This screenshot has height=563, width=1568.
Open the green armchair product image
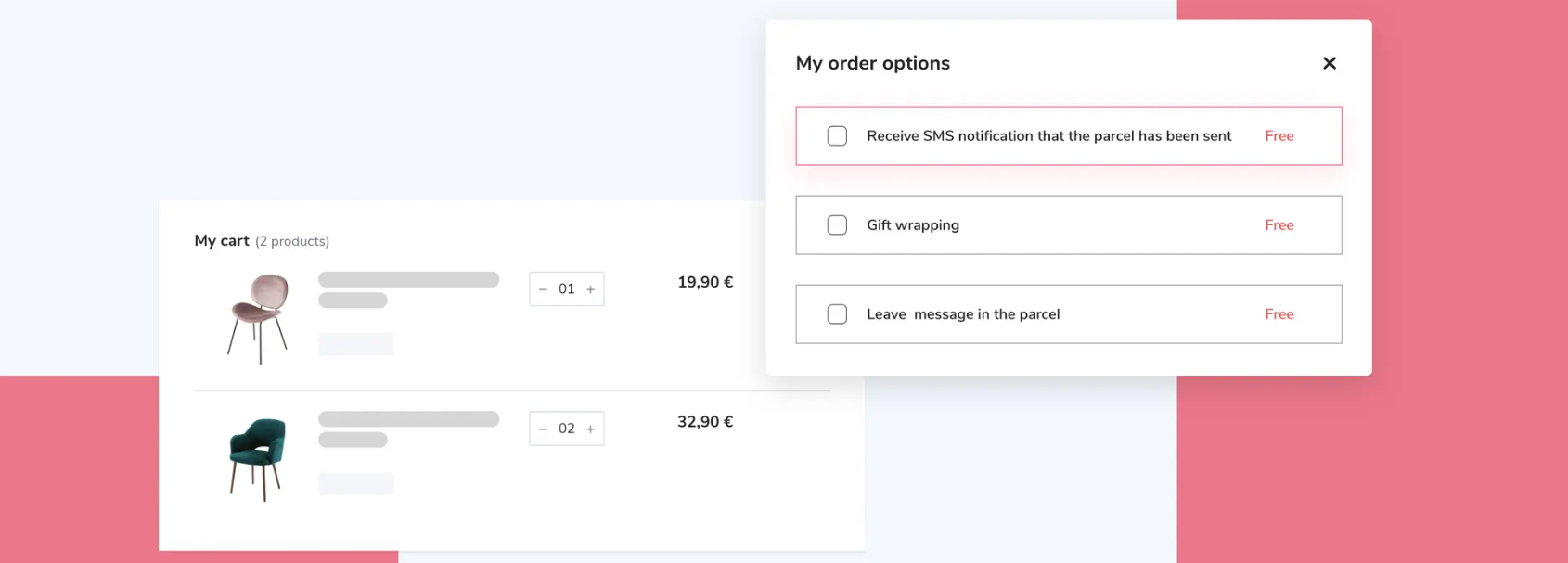pyautogui.click(x=257, y=459)
